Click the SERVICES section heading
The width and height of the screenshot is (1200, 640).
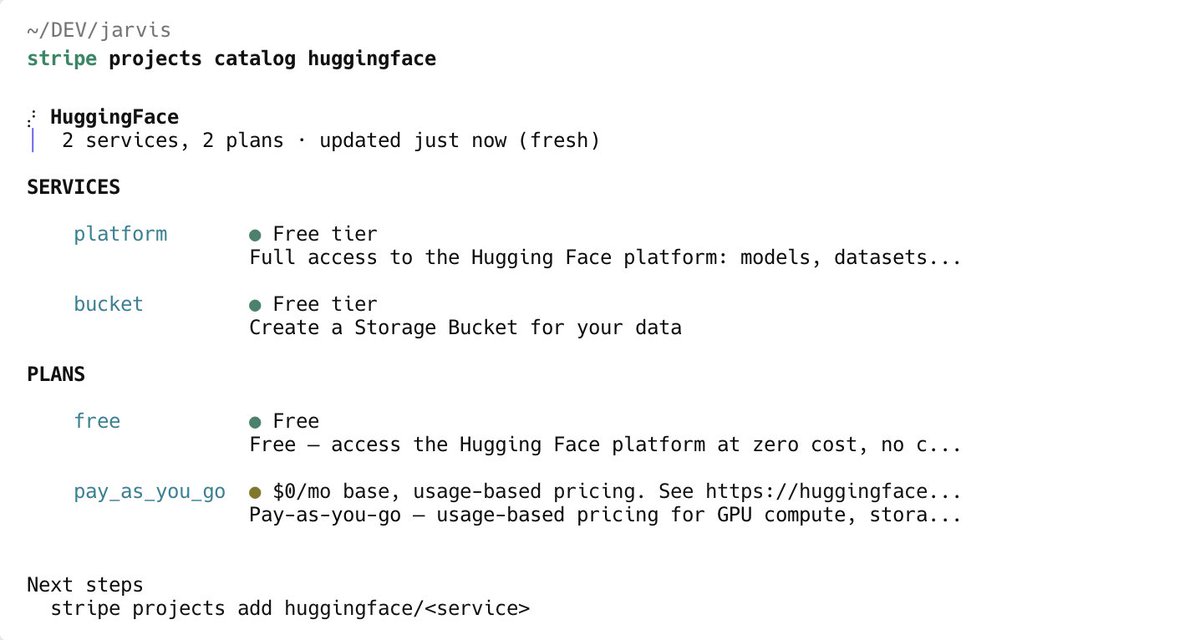coord(73,187)
